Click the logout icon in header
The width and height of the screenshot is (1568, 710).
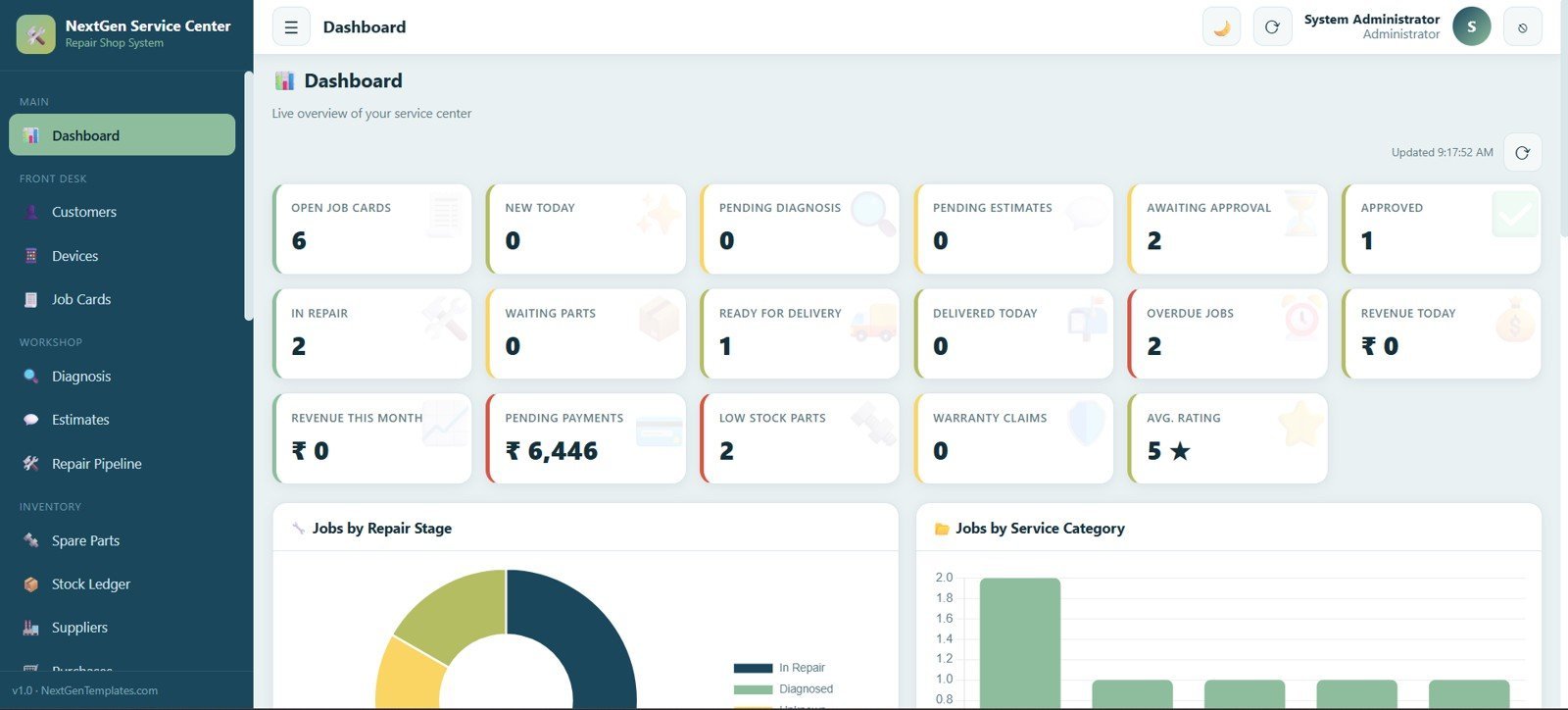pyautogui.click(x=1523, y=27)
